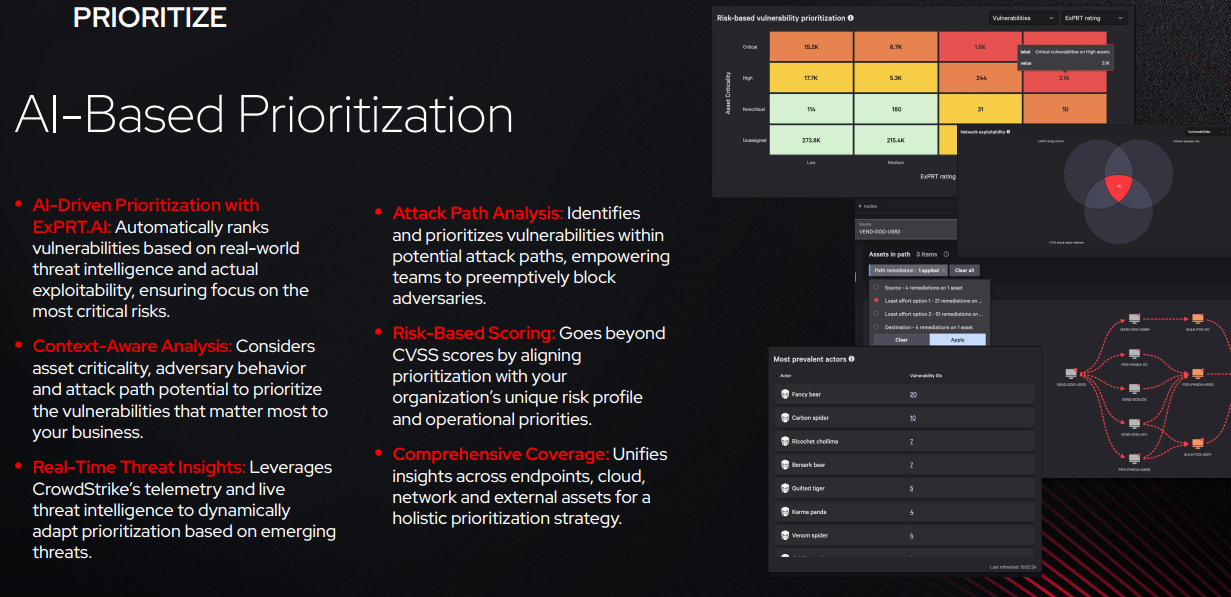Click the Clear button in remediation popup
Image resolution: width=1231 pixels, height=597 pixels.
coord(901,340)
